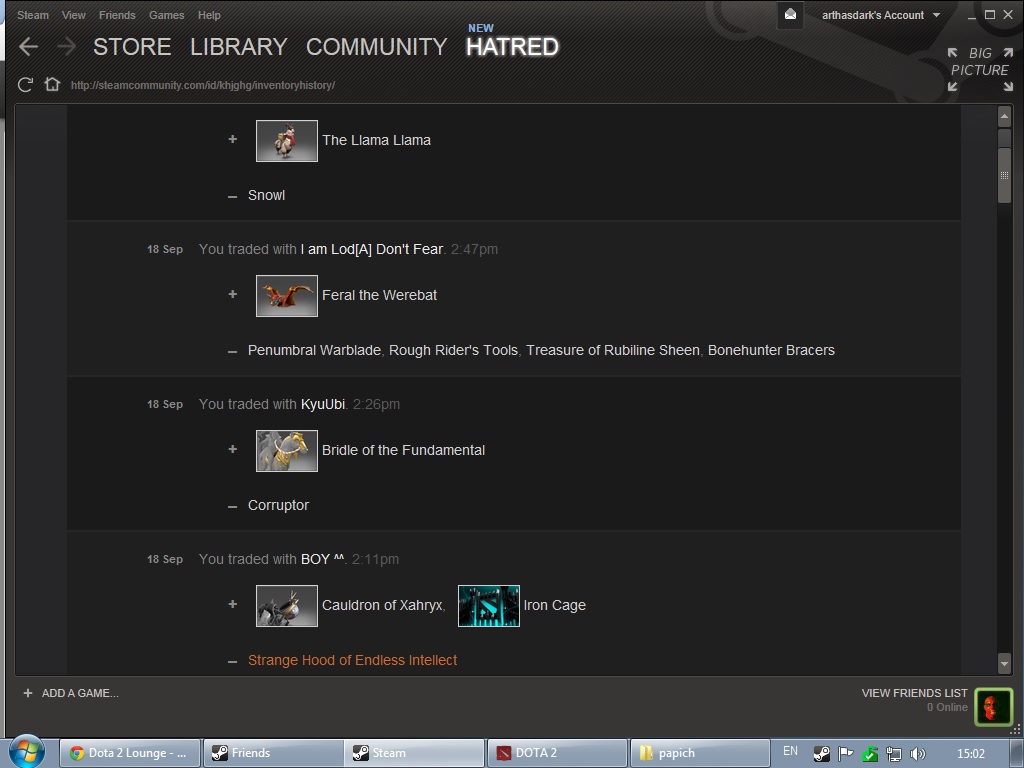Screen dimensions: 1024x768
Task: Click Cauldron of Xahryx item name
Action: tap(383, 605)
